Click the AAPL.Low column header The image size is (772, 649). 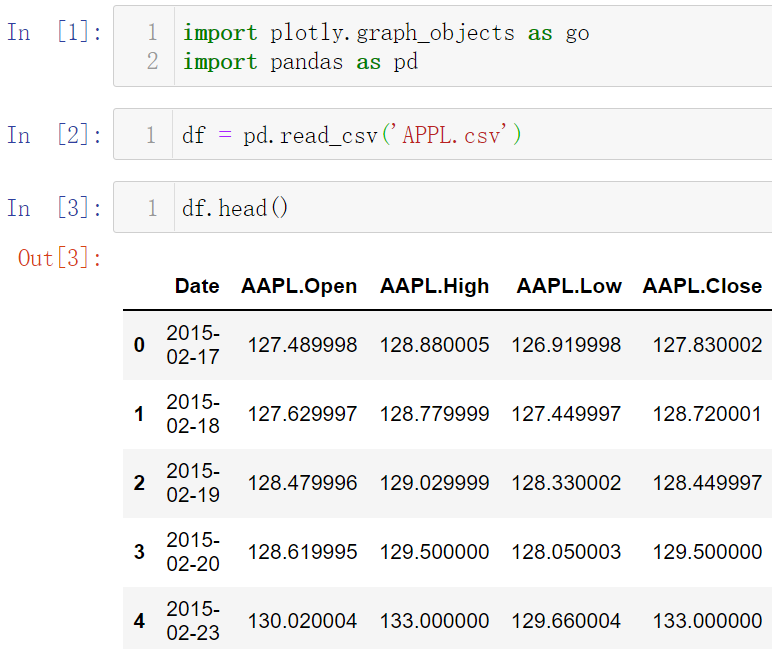point(569,286)
